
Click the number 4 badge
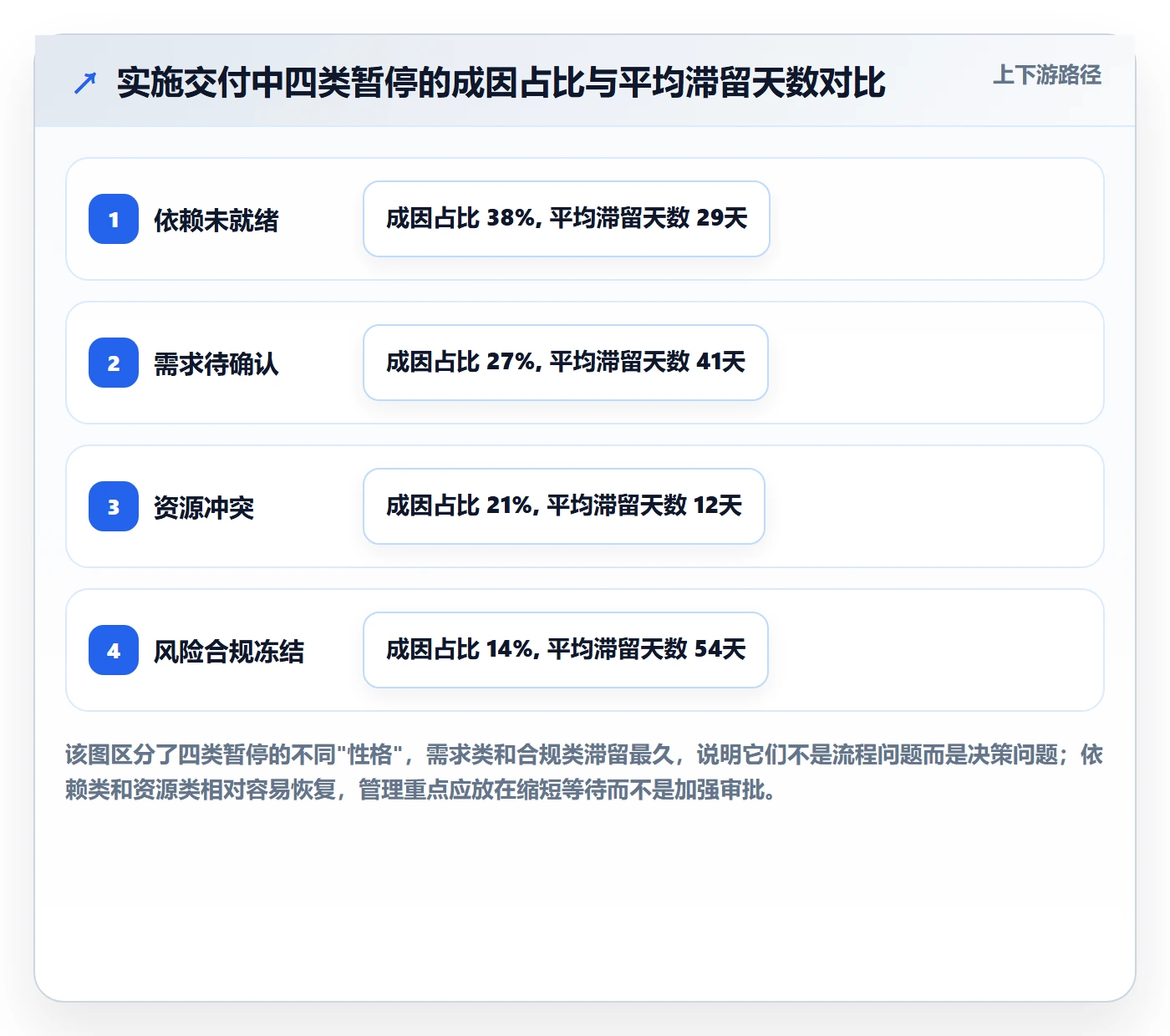tap(114, 650)
